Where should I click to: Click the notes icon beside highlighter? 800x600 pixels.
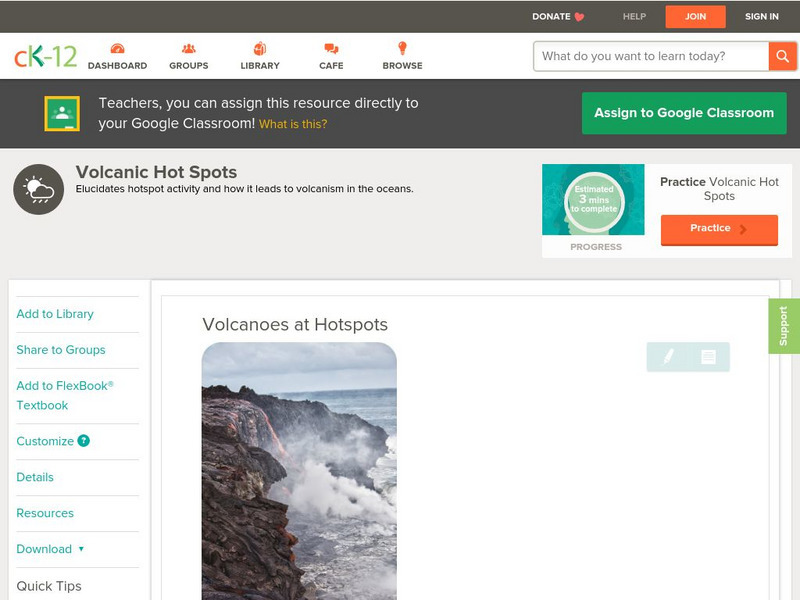tap(708, 356)
